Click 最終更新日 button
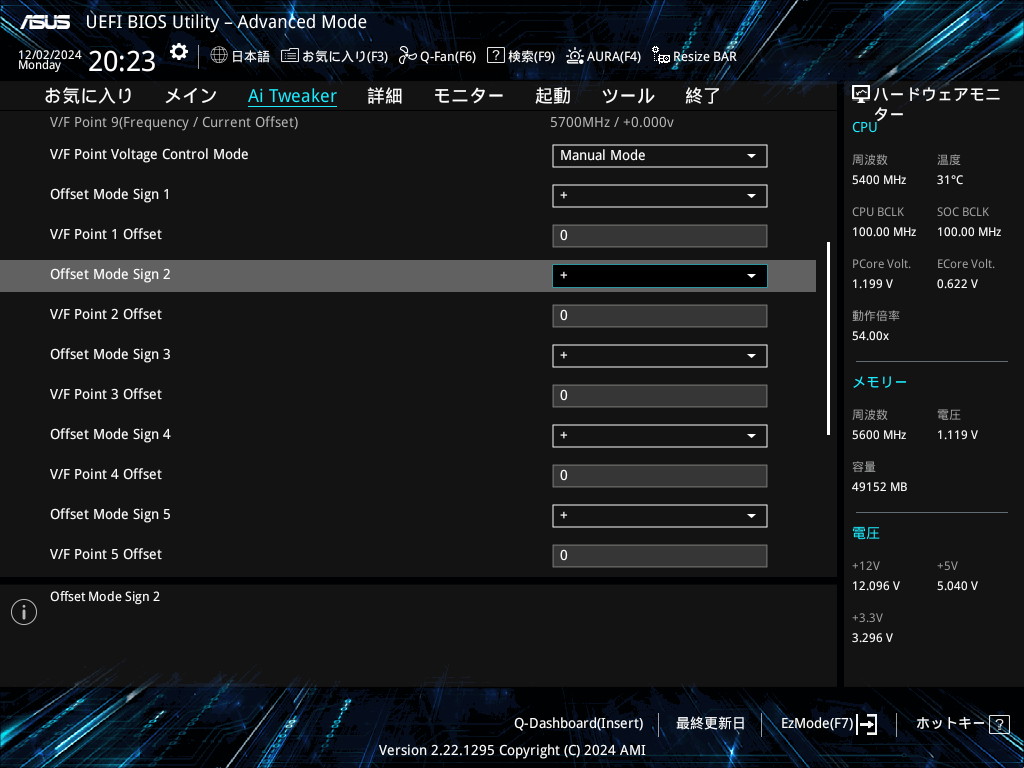Viewport: 1024px width, 768px height. (711, 724)
